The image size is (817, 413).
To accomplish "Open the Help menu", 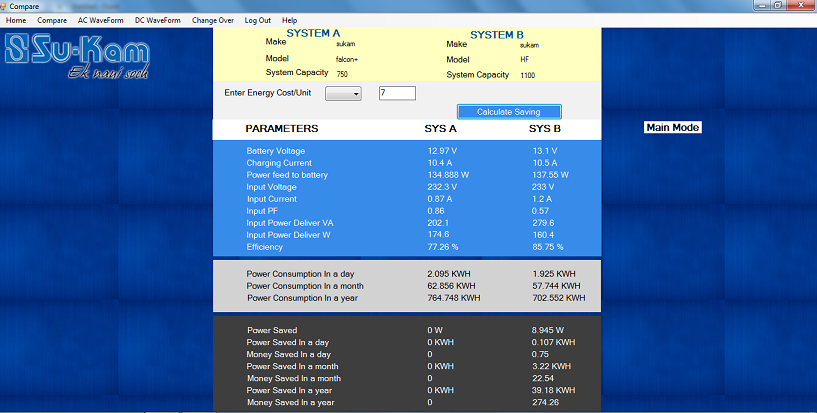I will point(289,20).
